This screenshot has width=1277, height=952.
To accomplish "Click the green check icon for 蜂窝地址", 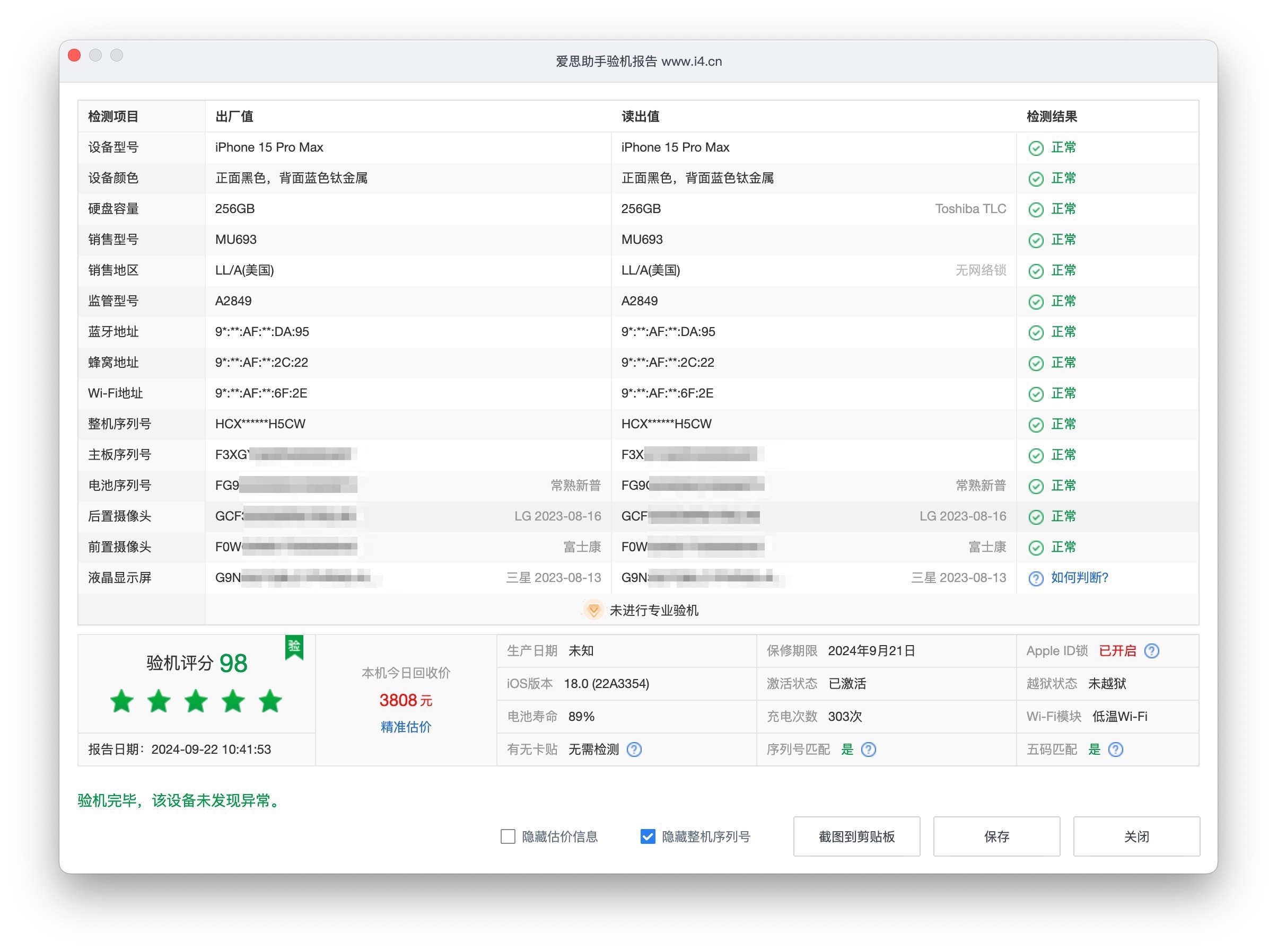I will point(1036,363).
